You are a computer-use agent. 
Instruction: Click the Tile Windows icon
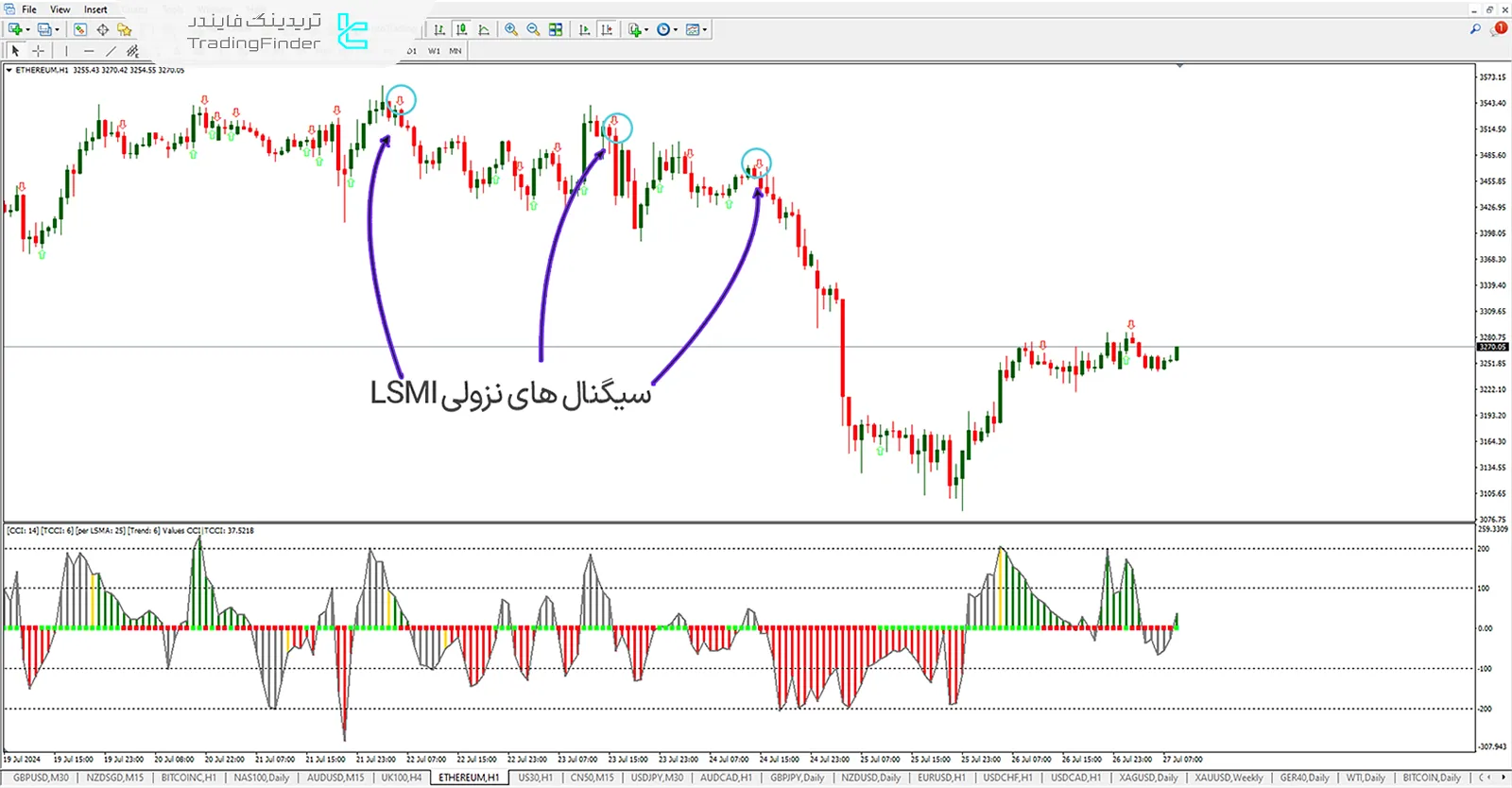(x=556, y=29)
